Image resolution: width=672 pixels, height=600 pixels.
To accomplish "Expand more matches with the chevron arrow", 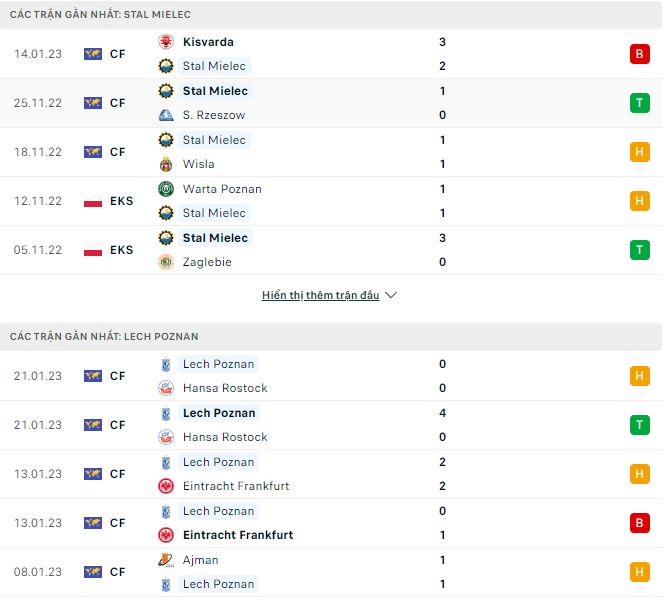I will (391, 296).
